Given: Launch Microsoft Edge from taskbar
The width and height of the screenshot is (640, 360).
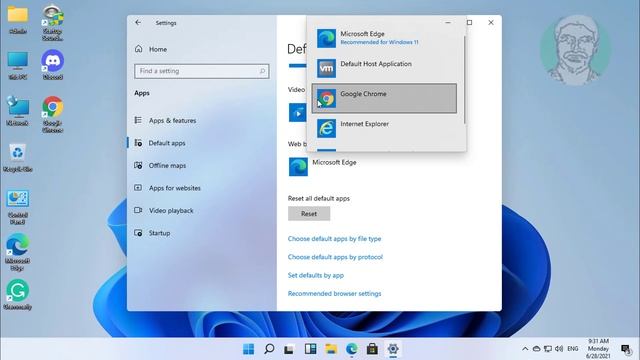Looking at the screenshot, I should 351,349.
